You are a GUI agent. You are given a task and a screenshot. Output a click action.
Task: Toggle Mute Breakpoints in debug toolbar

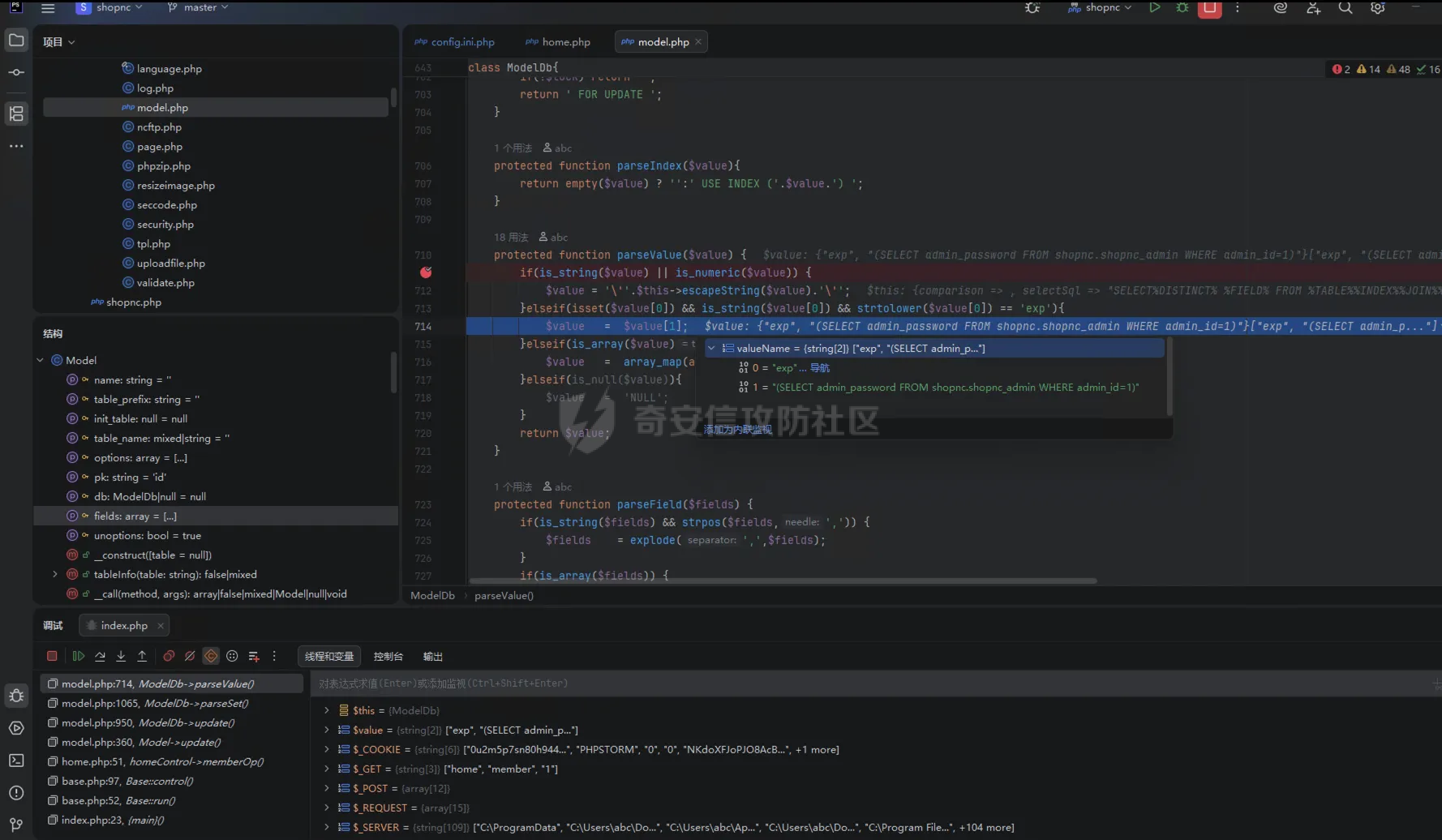(190, 656)
